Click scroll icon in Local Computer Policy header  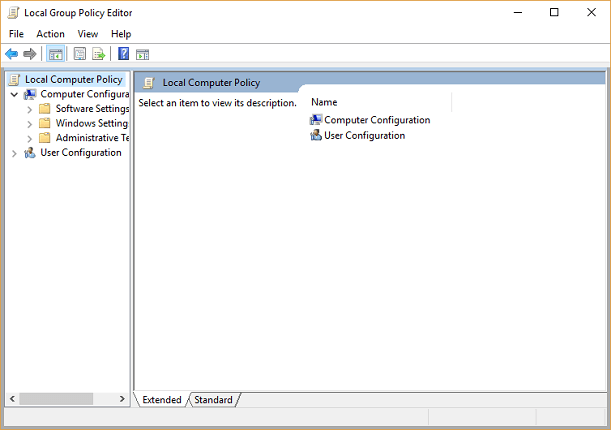(x=148, y=83)
